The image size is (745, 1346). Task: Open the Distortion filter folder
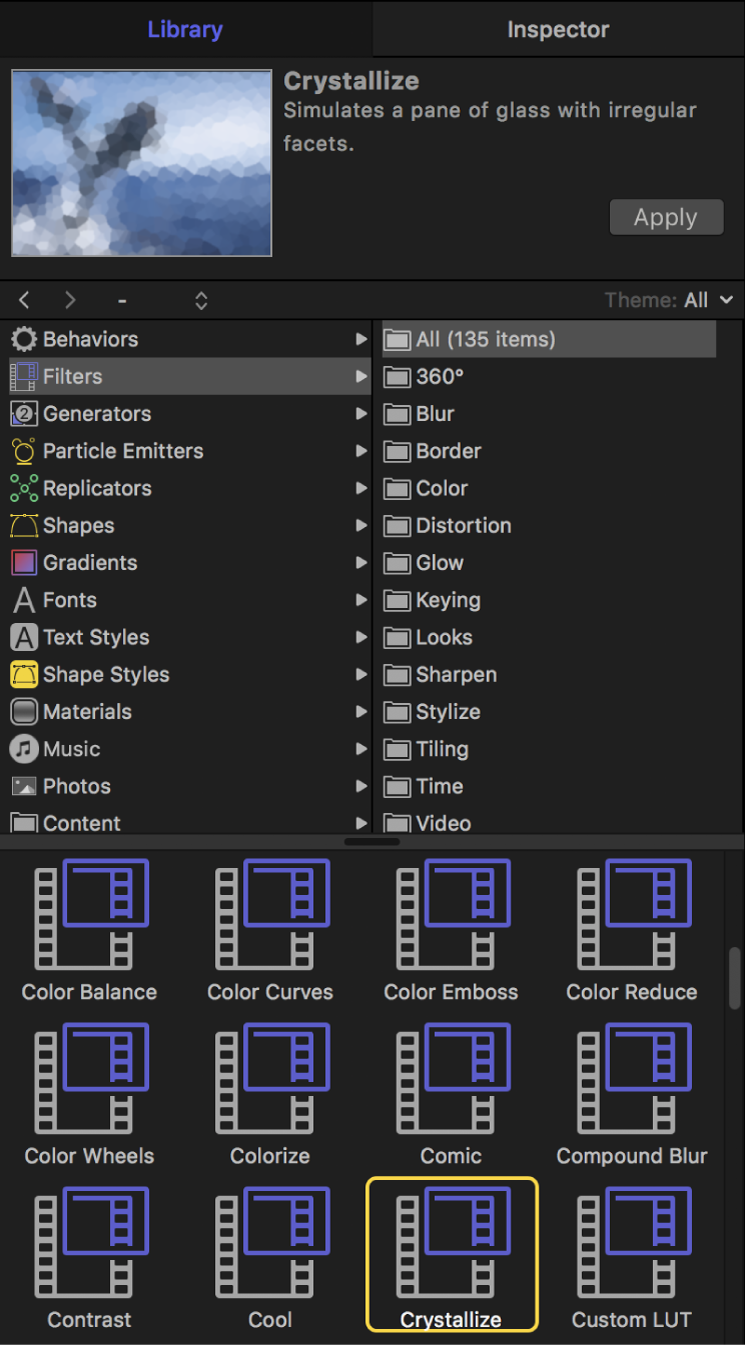tap(463, 526)
